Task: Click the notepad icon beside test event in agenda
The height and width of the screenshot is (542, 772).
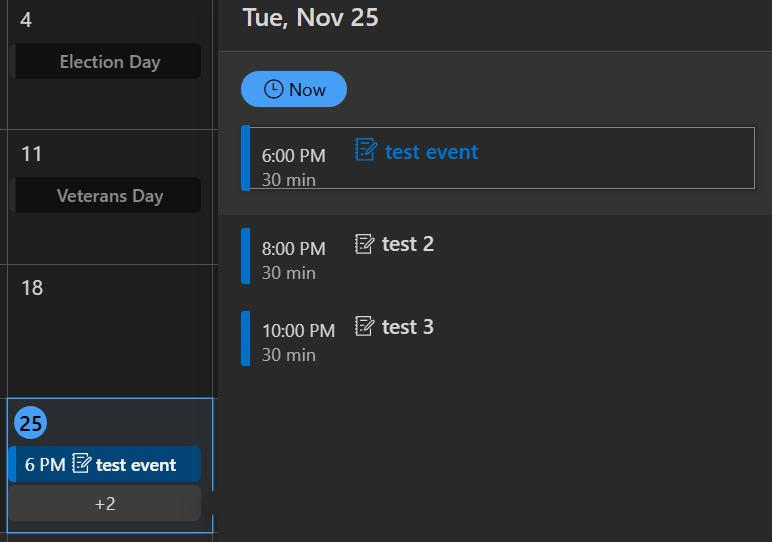Action: click(366, 150)
